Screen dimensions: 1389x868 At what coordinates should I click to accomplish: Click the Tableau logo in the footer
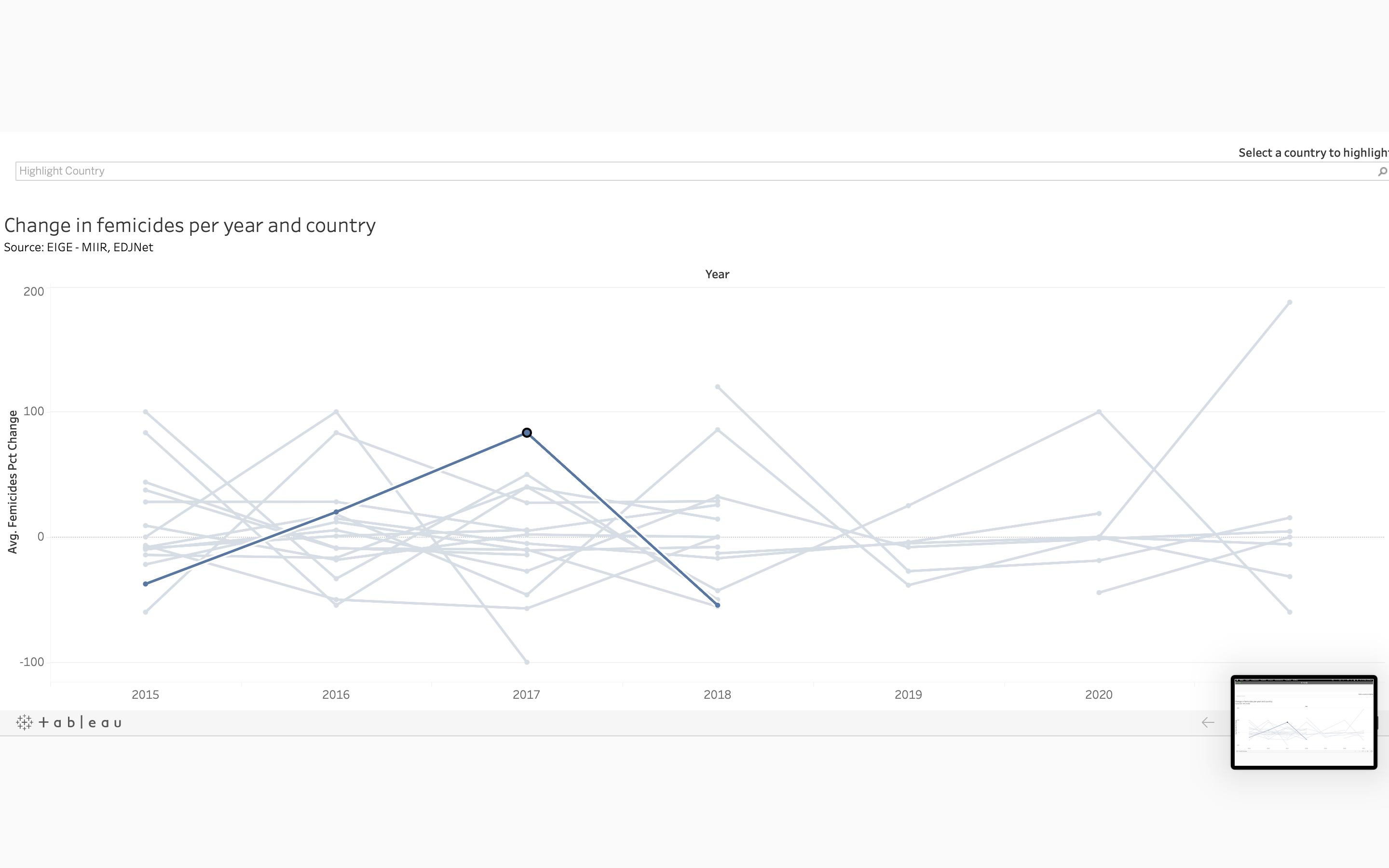click(x=69, y=722)
